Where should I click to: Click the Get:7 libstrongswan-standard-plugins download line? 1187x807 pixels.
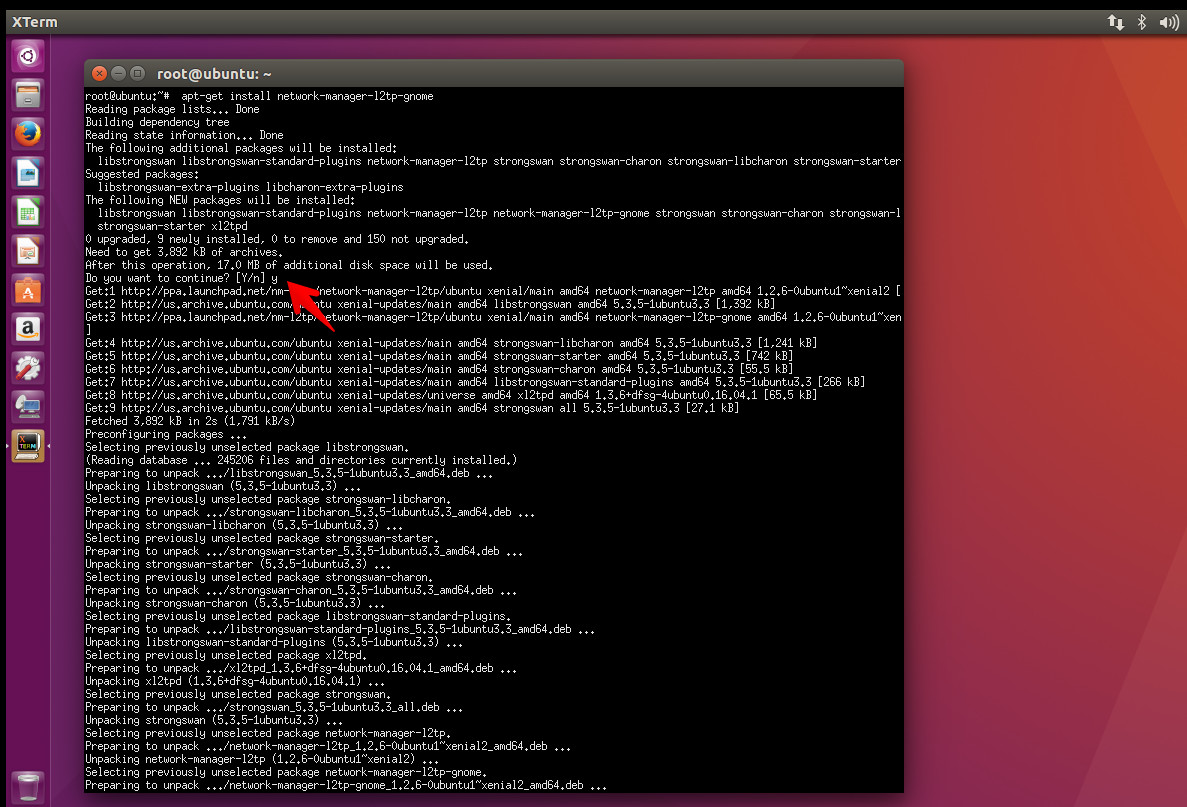pyautogui.click(x=475, y=382)
